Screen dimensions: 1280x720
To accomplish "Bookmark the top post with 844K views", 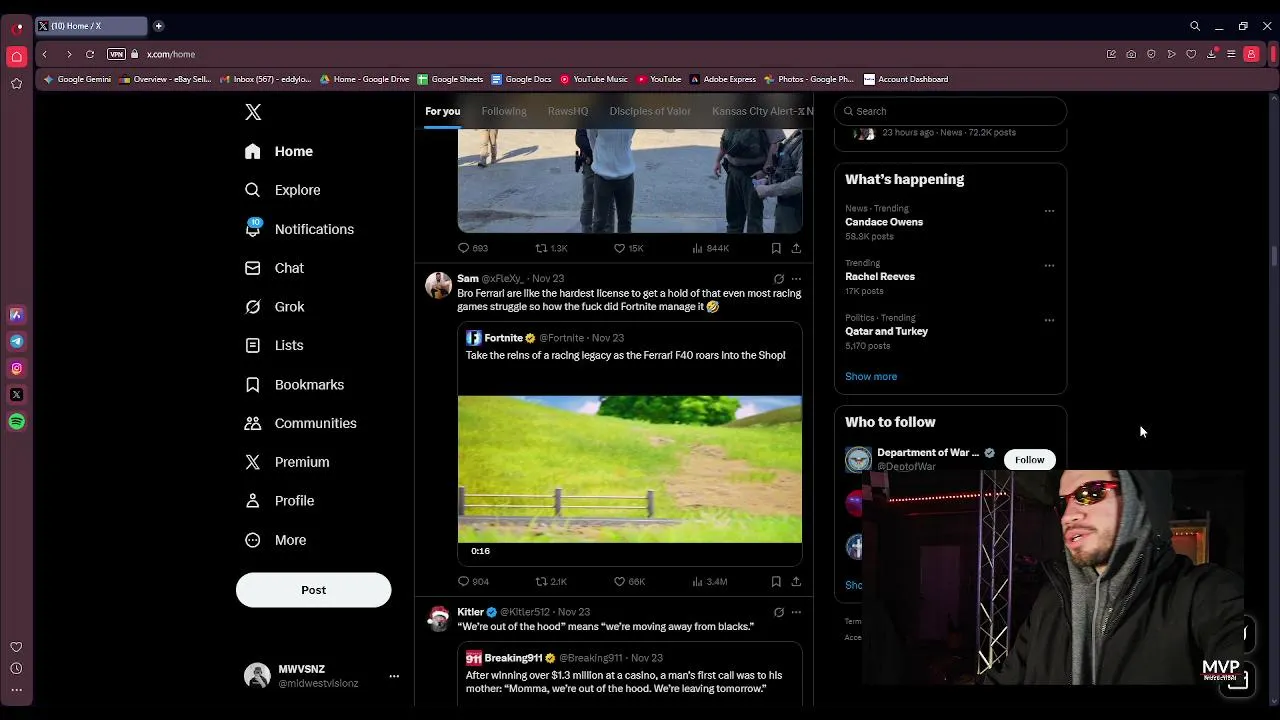I will (776, 248).
